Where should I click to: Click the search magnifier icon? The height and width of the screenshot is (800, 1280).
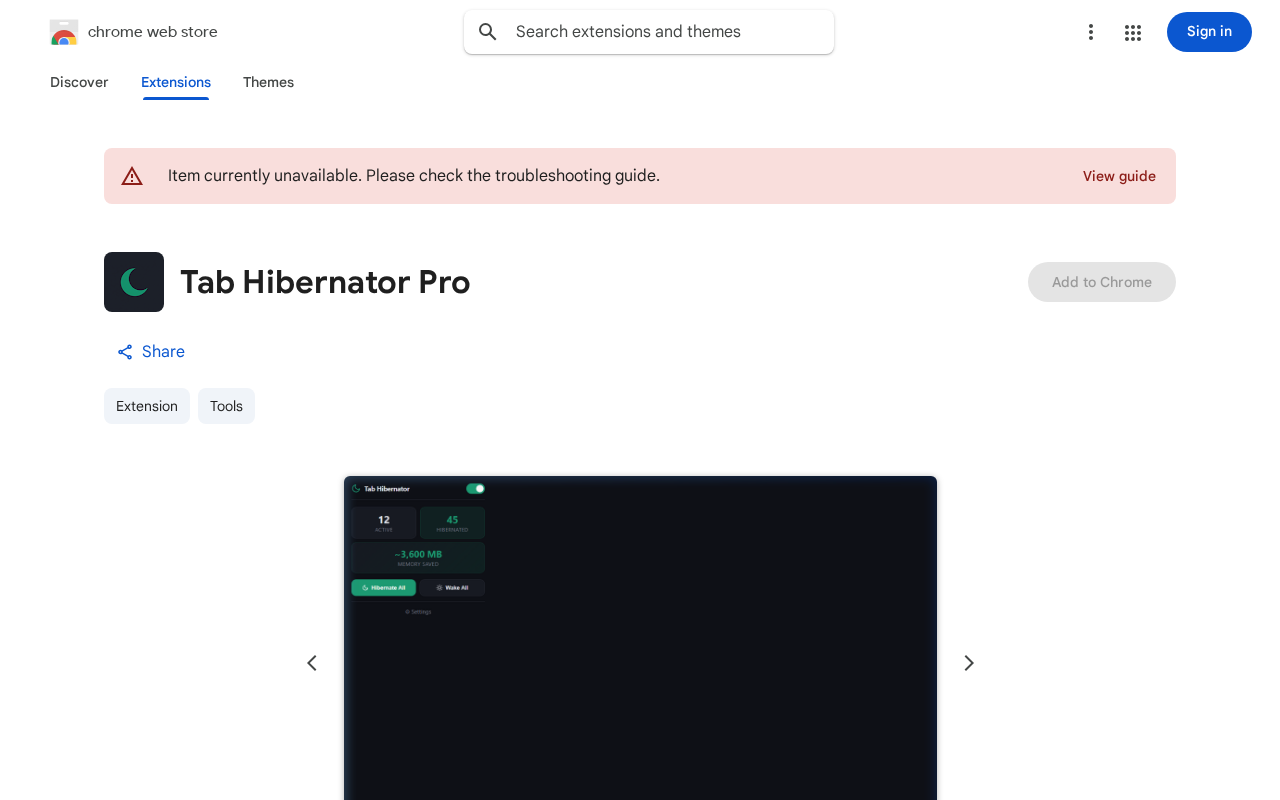click(x=488, y=32)
